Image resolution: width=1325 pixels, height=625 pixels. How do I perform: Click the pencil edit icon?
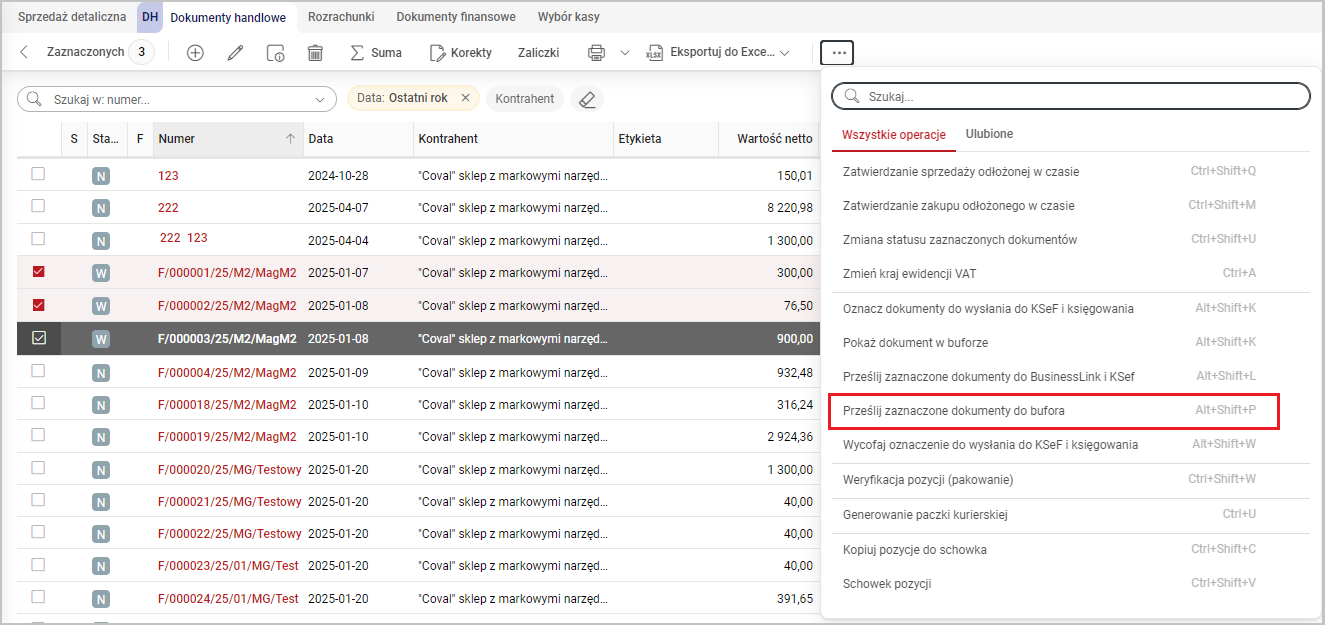tap(235, 53)
